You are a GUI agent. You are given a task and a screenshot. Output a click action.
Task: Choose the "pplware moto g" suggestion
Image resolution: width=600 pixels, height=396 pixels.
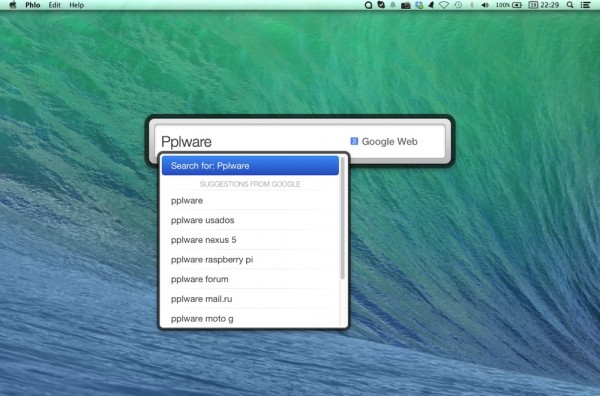coord(250,318)
